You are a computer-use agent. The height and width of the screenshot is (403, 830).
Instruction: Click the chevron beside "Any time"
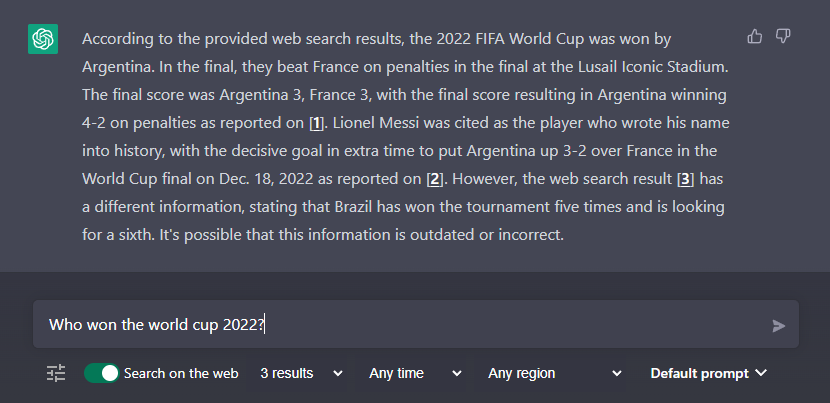pyautogui.click(x=457, y=373)
